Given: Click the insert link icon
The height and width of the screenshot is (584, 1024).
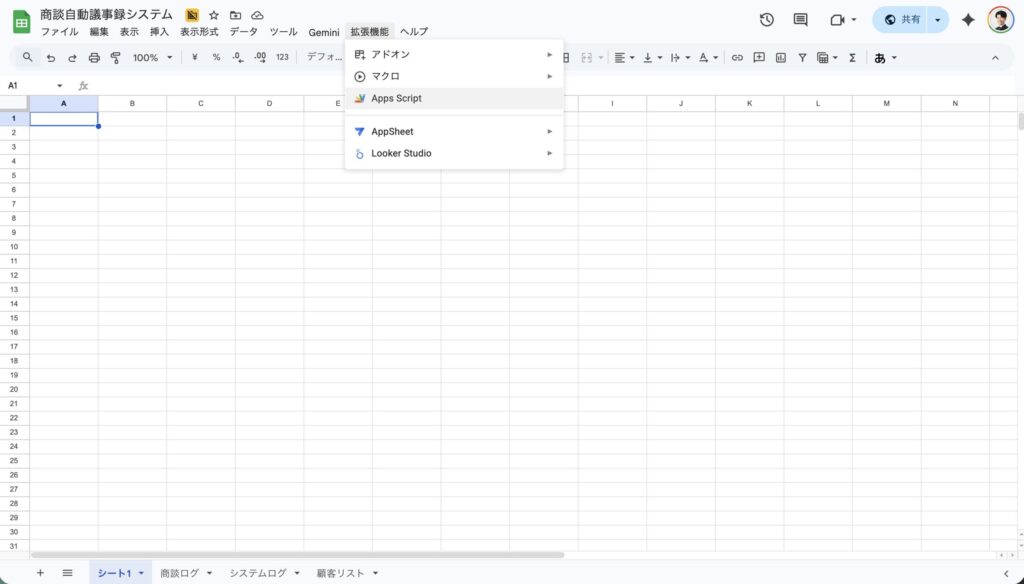Looking at the screenshot, I should [737, 58].
